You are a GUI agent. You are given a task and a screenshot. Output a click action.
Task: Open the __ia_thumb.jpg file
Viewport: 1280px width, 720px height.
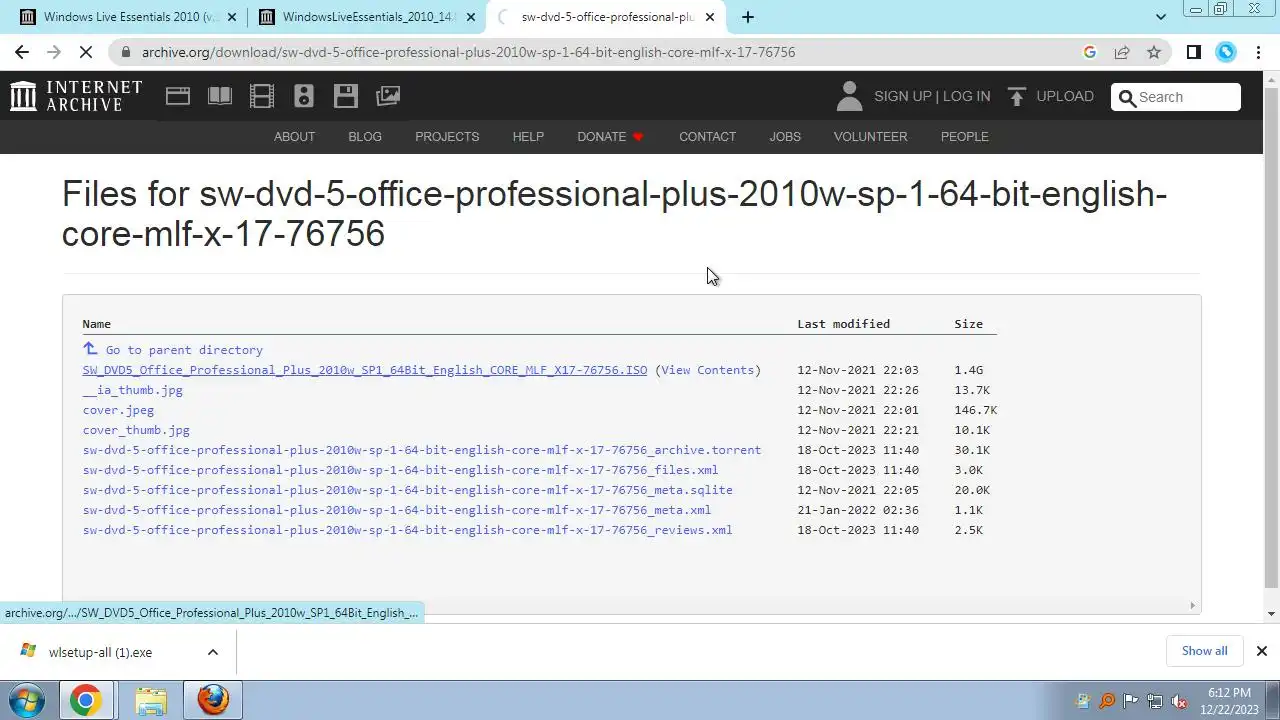(133, 390)
